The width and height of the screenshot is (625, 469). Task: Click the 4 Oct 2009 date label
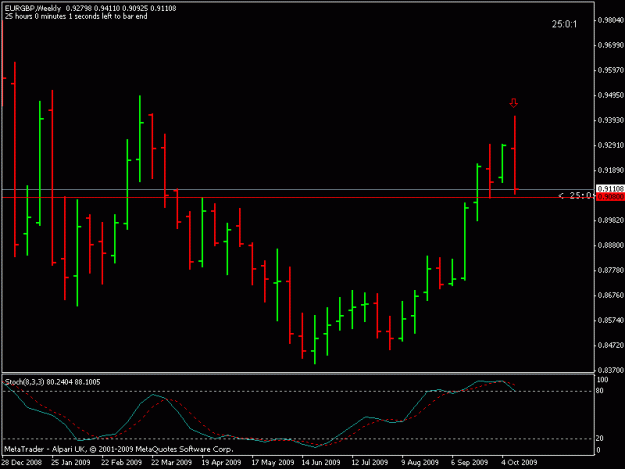tap(519, 462)
